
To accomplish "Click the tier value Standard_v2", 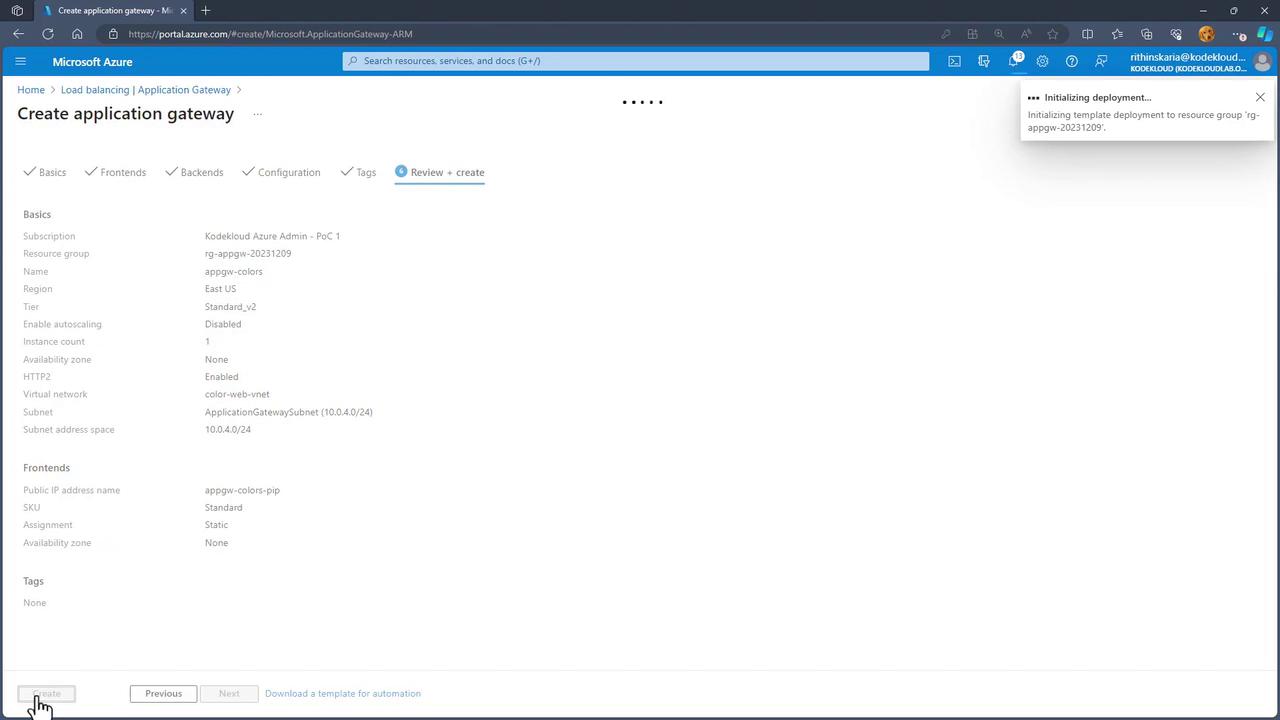I will 230,307.
